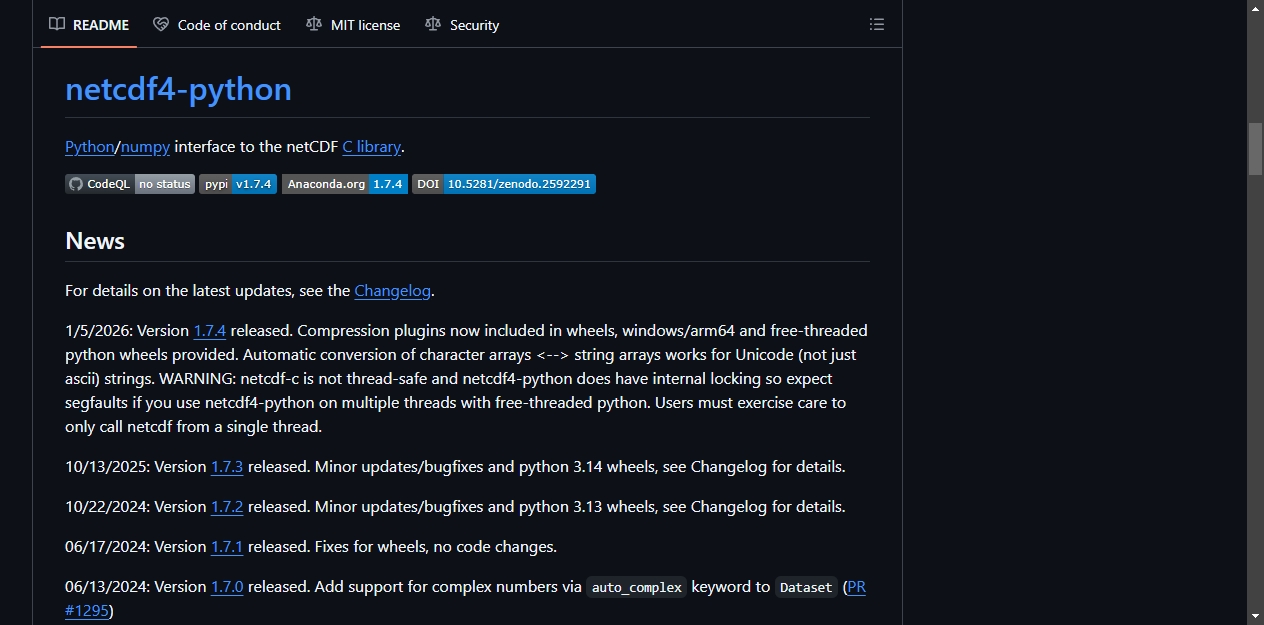This screenshot has height=625, width=1264.
Task: Click the 06/17/2024 release note text
Action: 311,546
